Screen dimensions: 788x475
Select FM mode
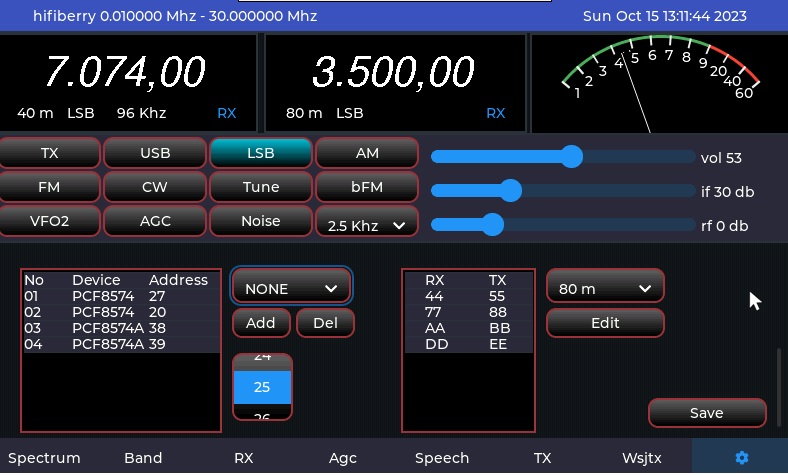pos(49,187)
